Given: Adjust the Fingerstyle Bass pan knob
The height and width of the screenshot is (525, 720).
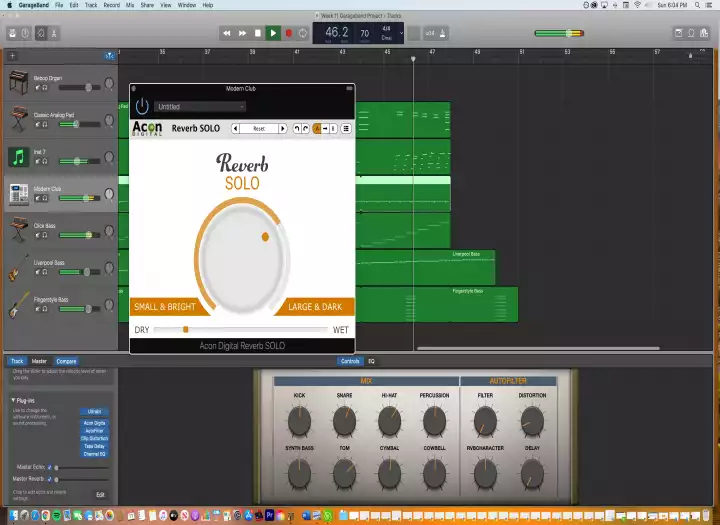Looking at the screenshot, I should (x=109, y=304).
